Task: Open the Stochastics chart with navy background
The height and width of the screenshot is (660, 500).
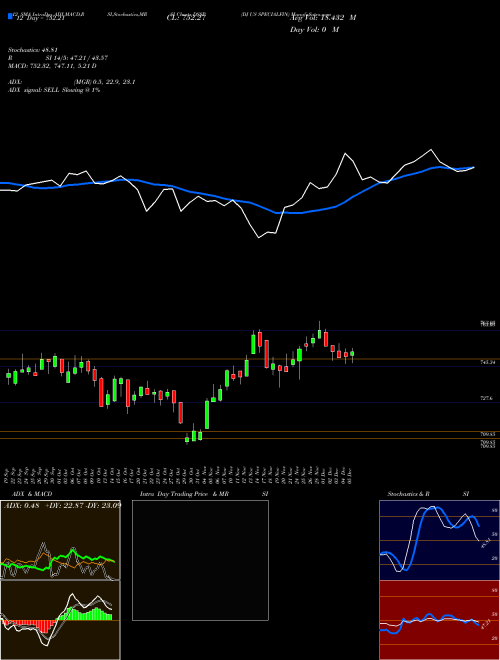Action: (x=439, y=540)
